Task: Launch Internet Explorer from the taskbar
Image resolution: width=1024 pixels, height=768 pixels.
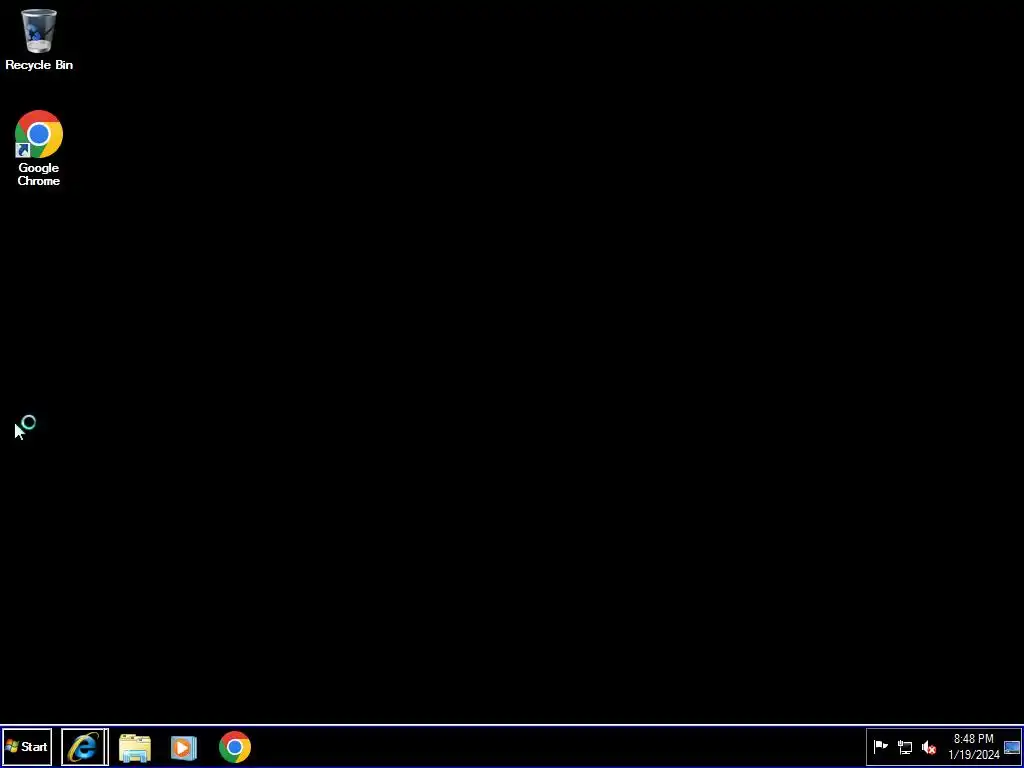Action: pos(85,746)
